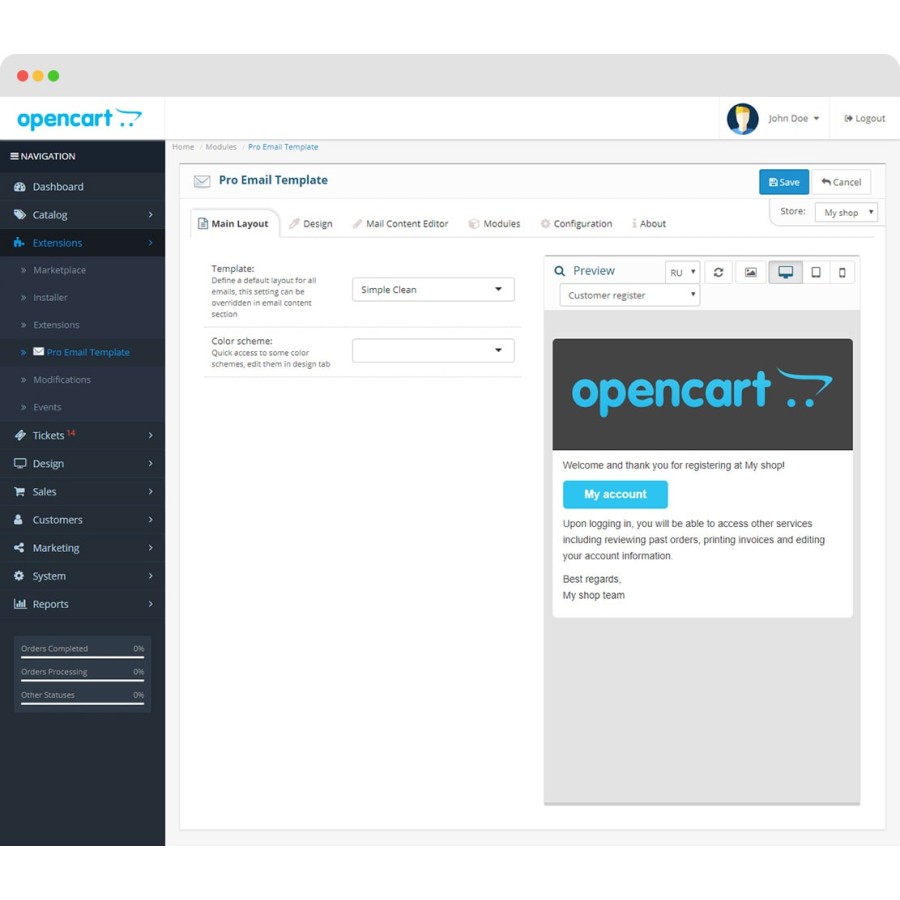900x900 pixels.
Task: Click the Other Statuses progress bar
Action: click(82, 703)
